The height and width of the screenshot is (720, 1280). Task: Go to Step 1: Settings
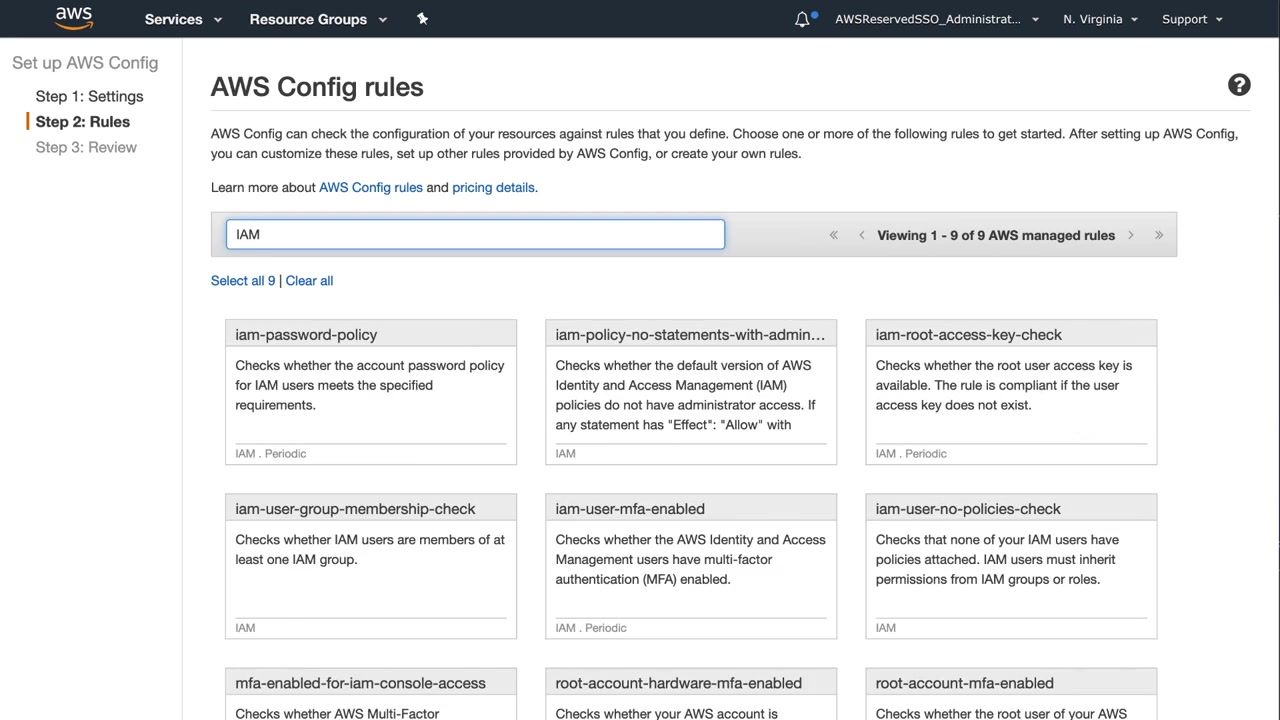click(x=89, y=96)
